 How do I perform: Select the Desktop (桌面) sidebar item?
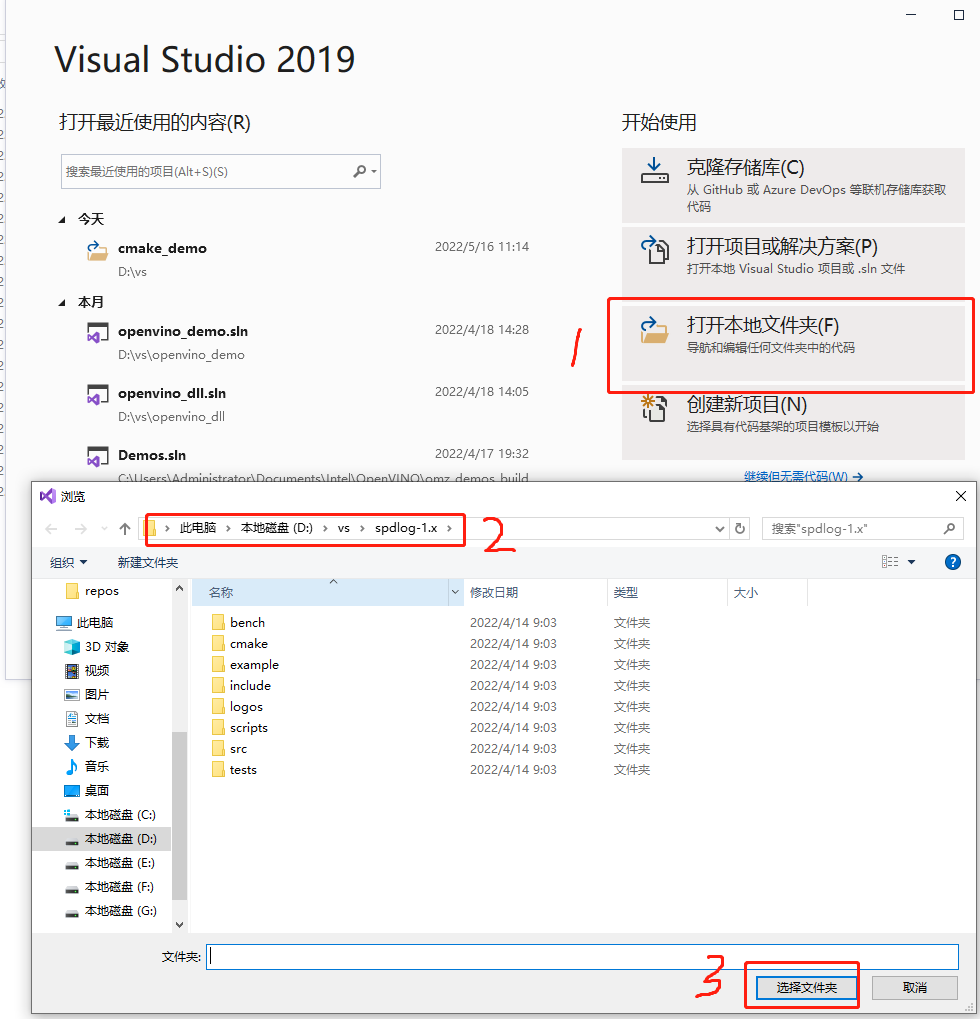[87, 791]
